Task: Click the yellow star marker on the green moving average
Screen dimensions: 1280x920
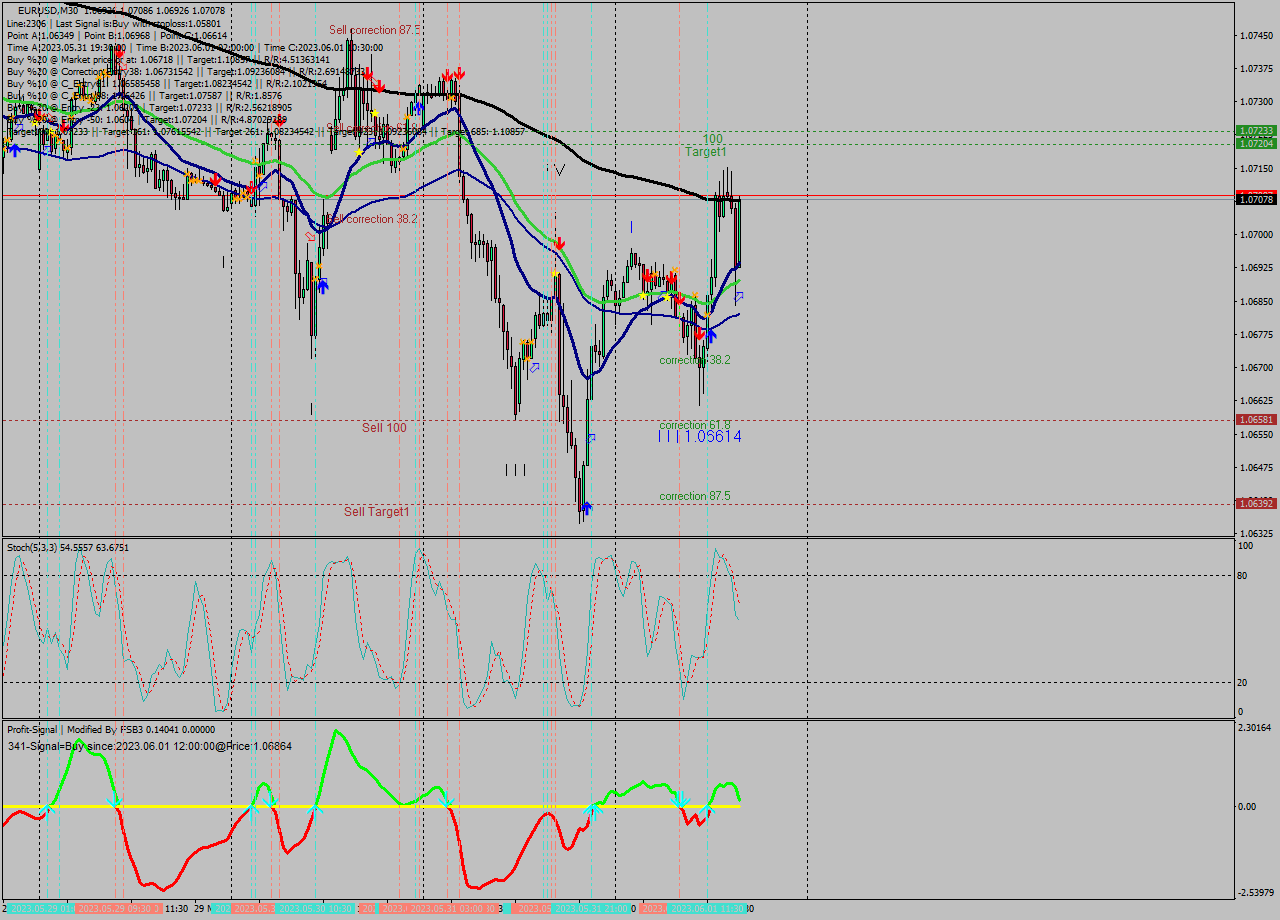Action: 642,295
